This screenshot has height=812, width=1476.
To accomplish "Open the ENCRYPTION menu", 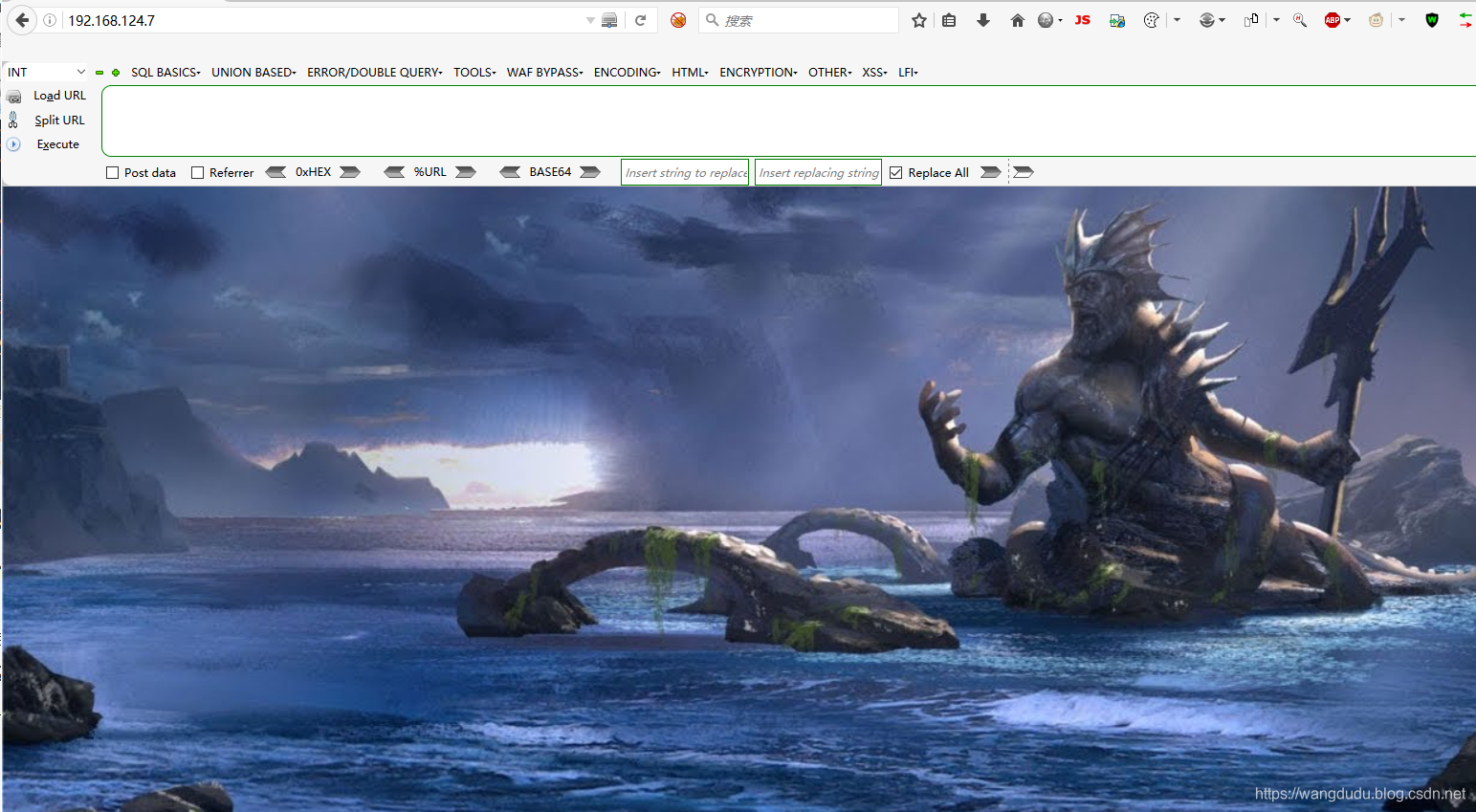I will (759, 73).
